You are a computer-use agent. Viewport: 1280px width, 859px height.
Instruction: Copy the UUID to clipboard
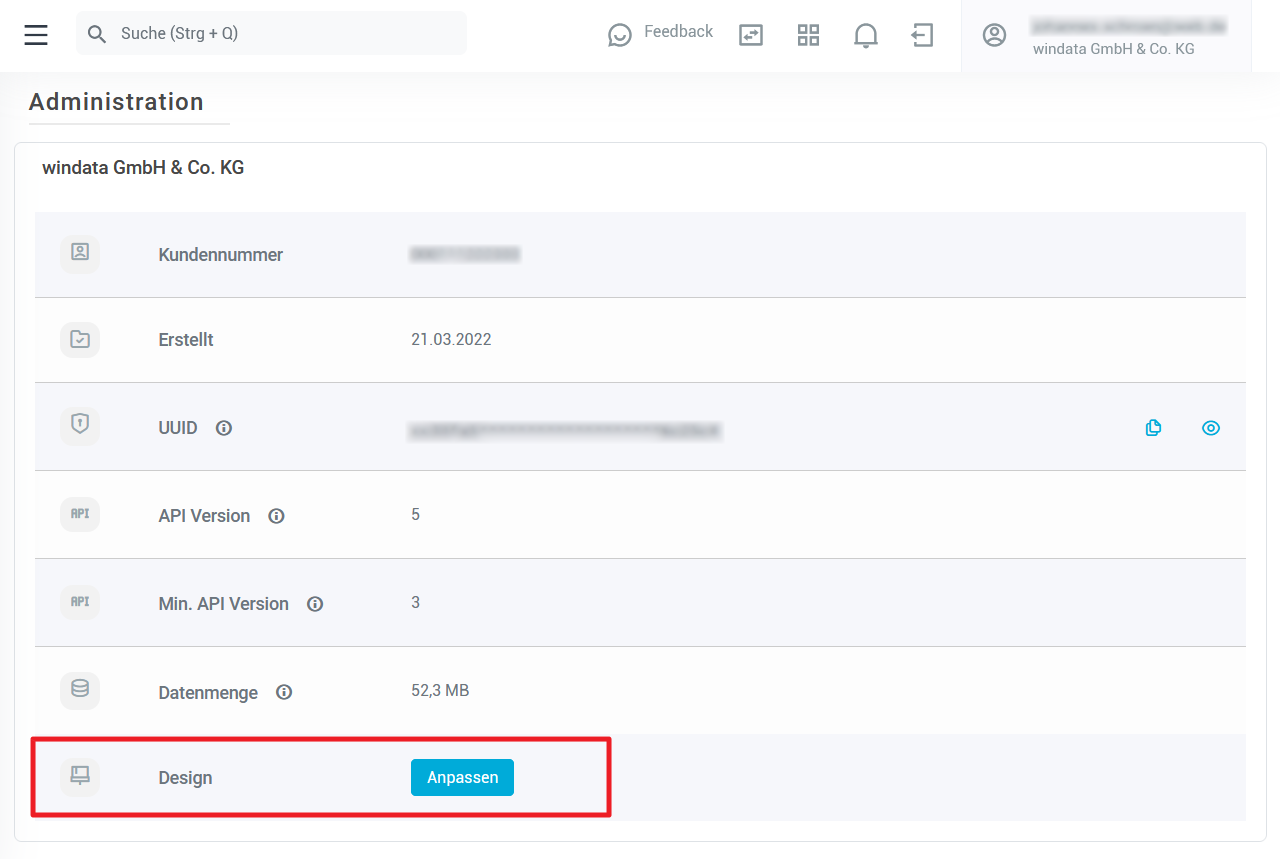click(x=1153, y=428)
